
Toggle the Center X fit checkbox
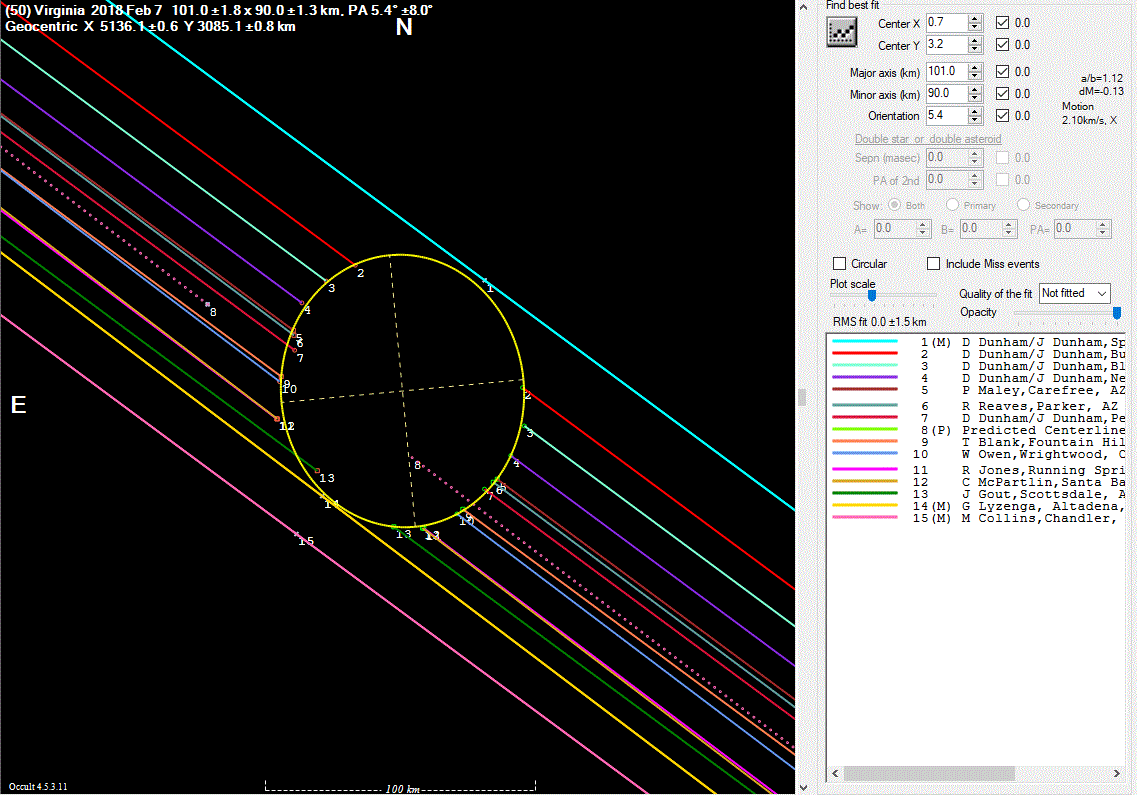coord(1002,22)
